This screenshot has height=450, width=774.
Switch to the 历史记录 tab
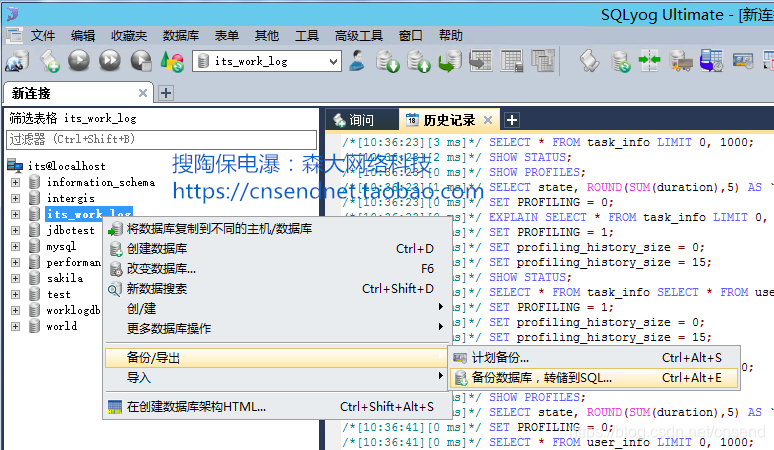click(449, 120)
